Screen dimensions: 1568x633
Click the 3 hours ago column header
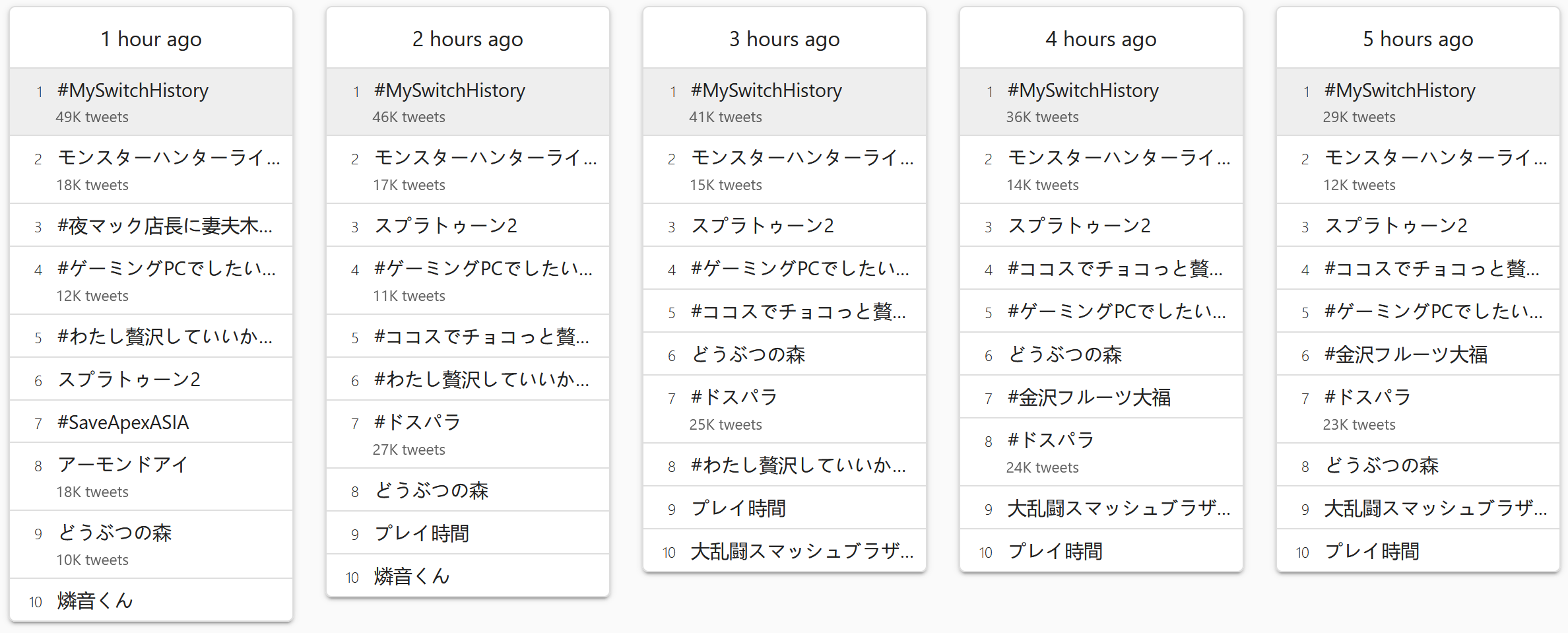click(x=784, y=39)
